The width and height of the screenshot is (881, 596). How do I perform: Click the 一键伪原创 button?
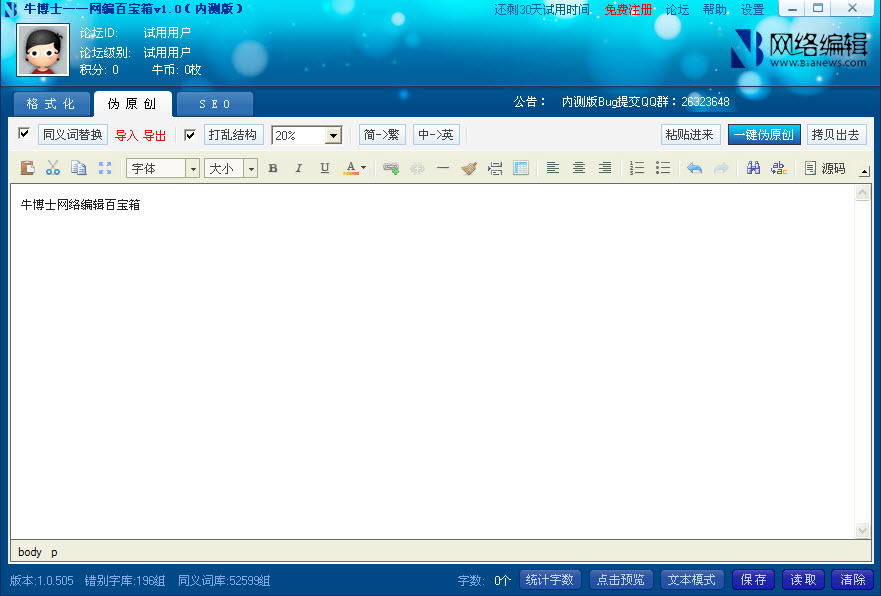point(764,134)
